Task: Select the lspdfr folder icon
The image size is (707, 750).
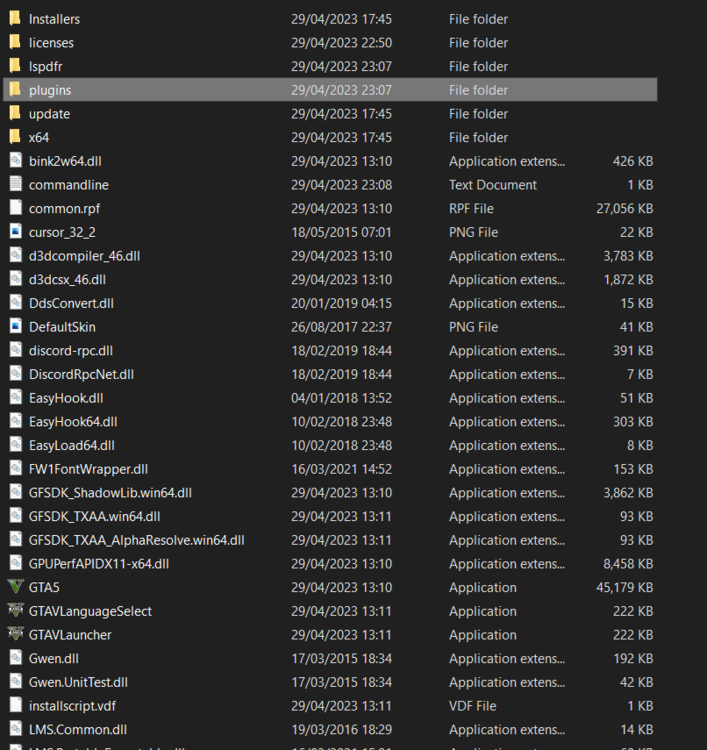Action: [15, 66]
